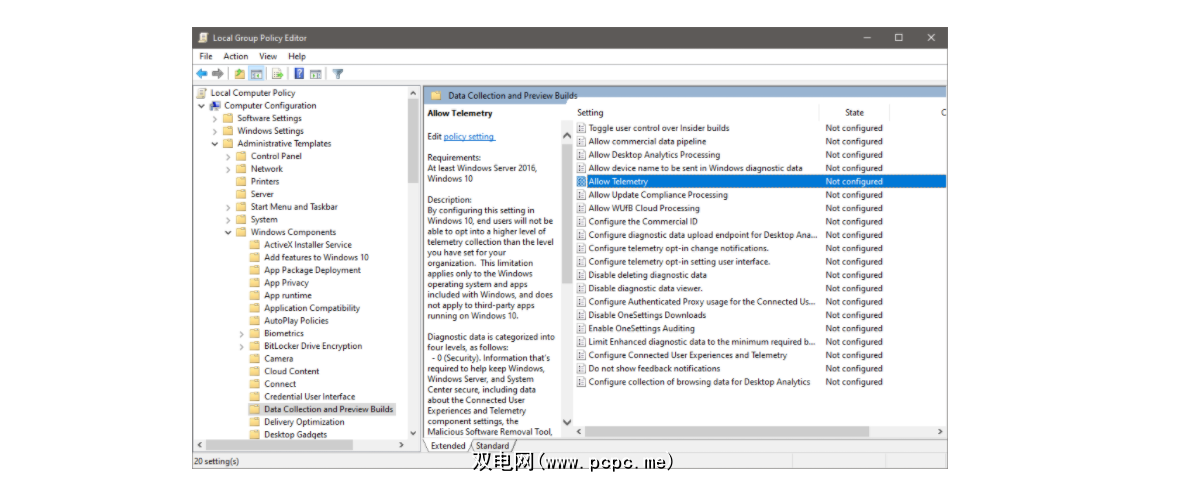The image size is (1190, 485).
Task: Click policy icon beside Disable OneSettings Downloads
Action: tap(581, 315)
